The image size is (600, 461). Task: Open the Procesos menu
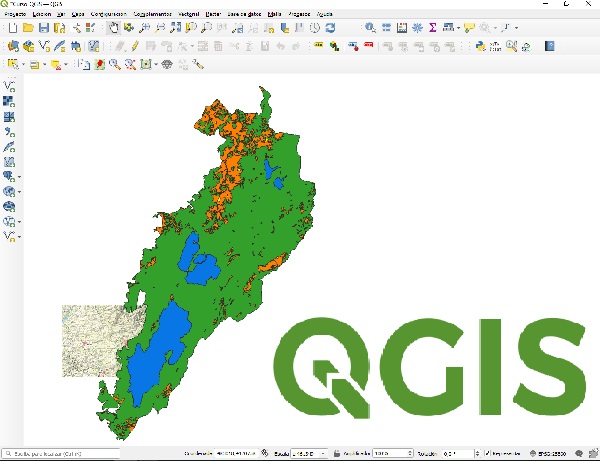(299, 14)
